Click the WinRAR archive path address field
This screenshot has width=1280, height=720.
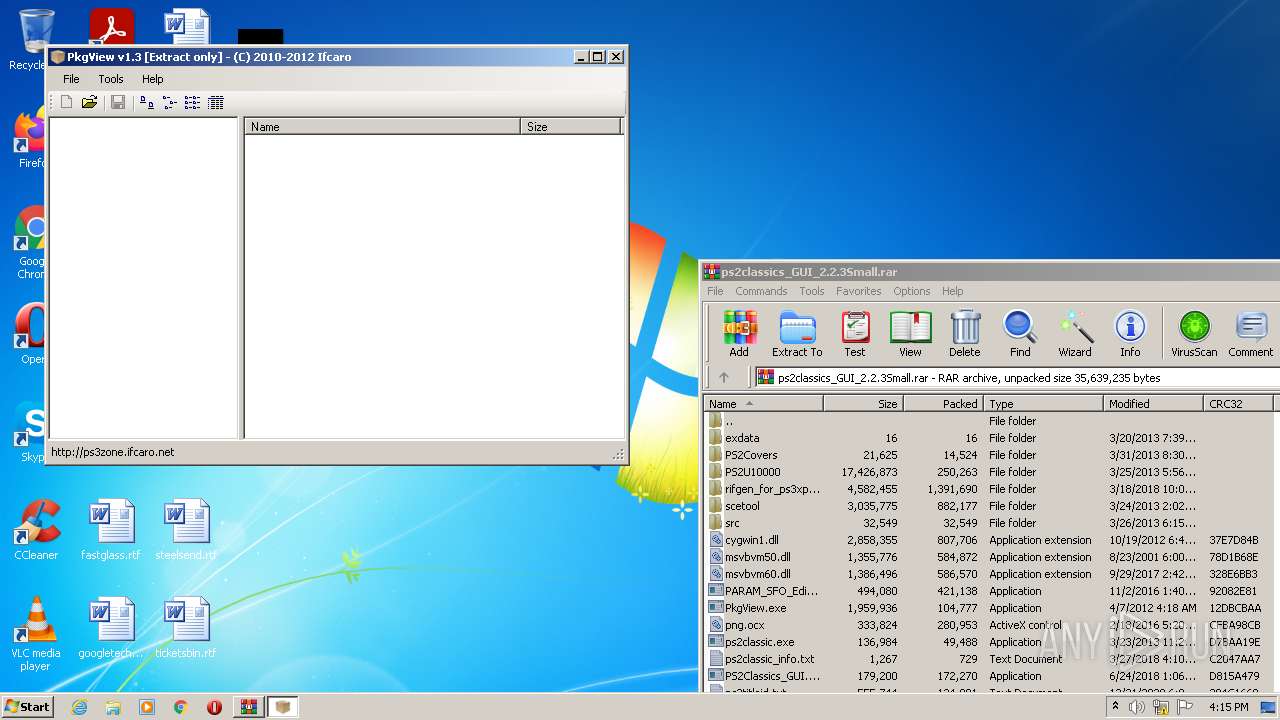point(1016,377)
